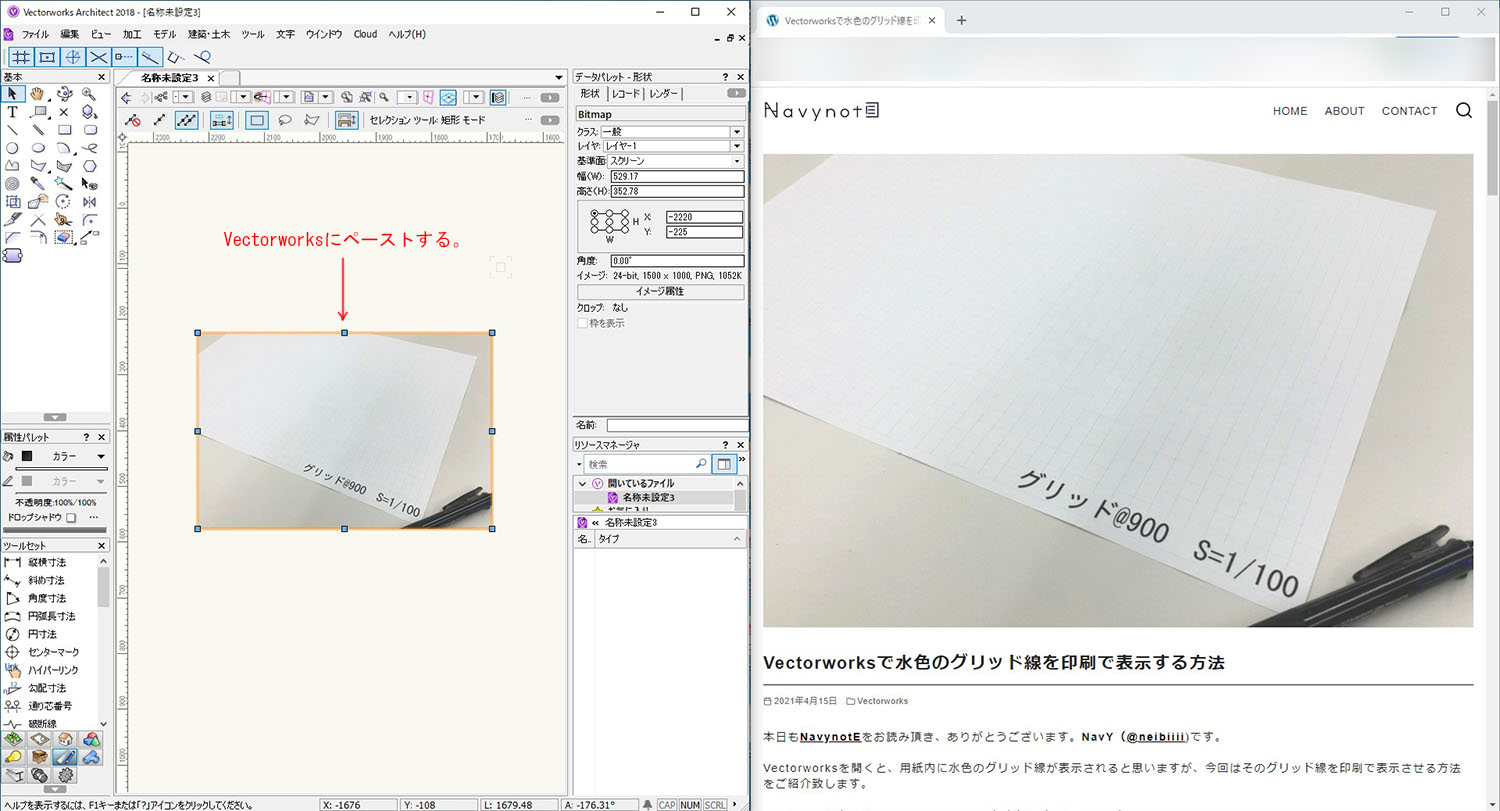Image resolution: width=1500 pixels, height=811 pixels.
Task: Open the File (ファイル) menu
Action: (x=35, y=34)
